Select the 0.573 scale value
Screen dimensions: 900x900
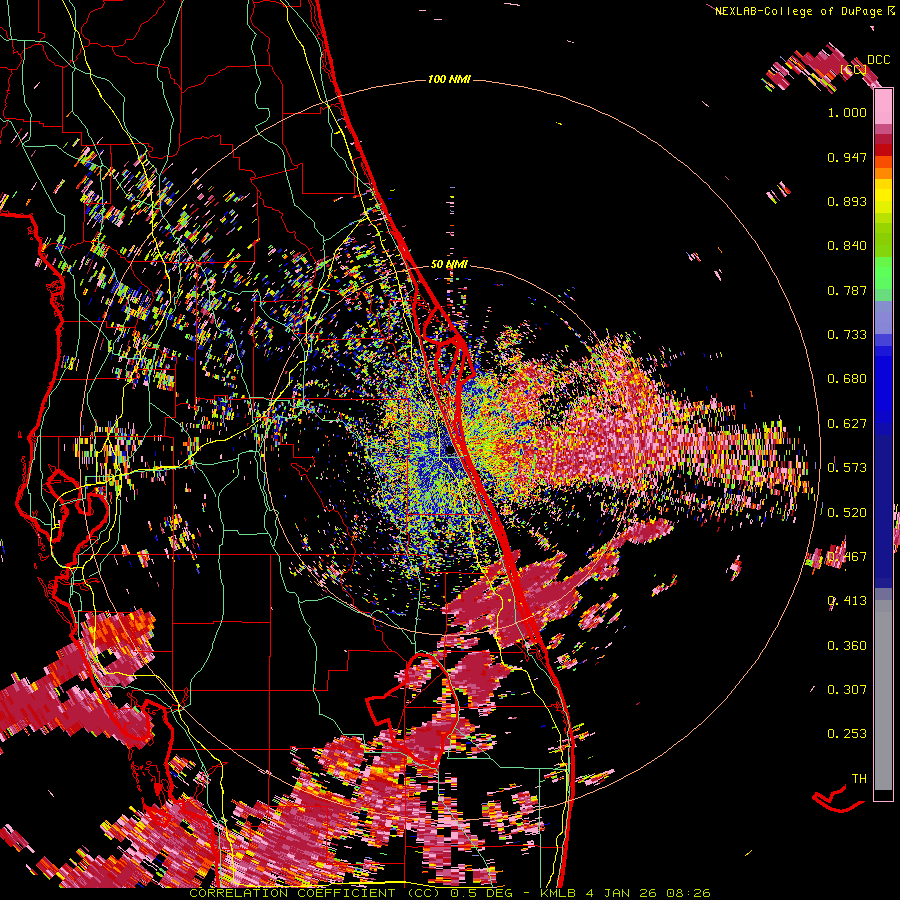click(847, 468)
